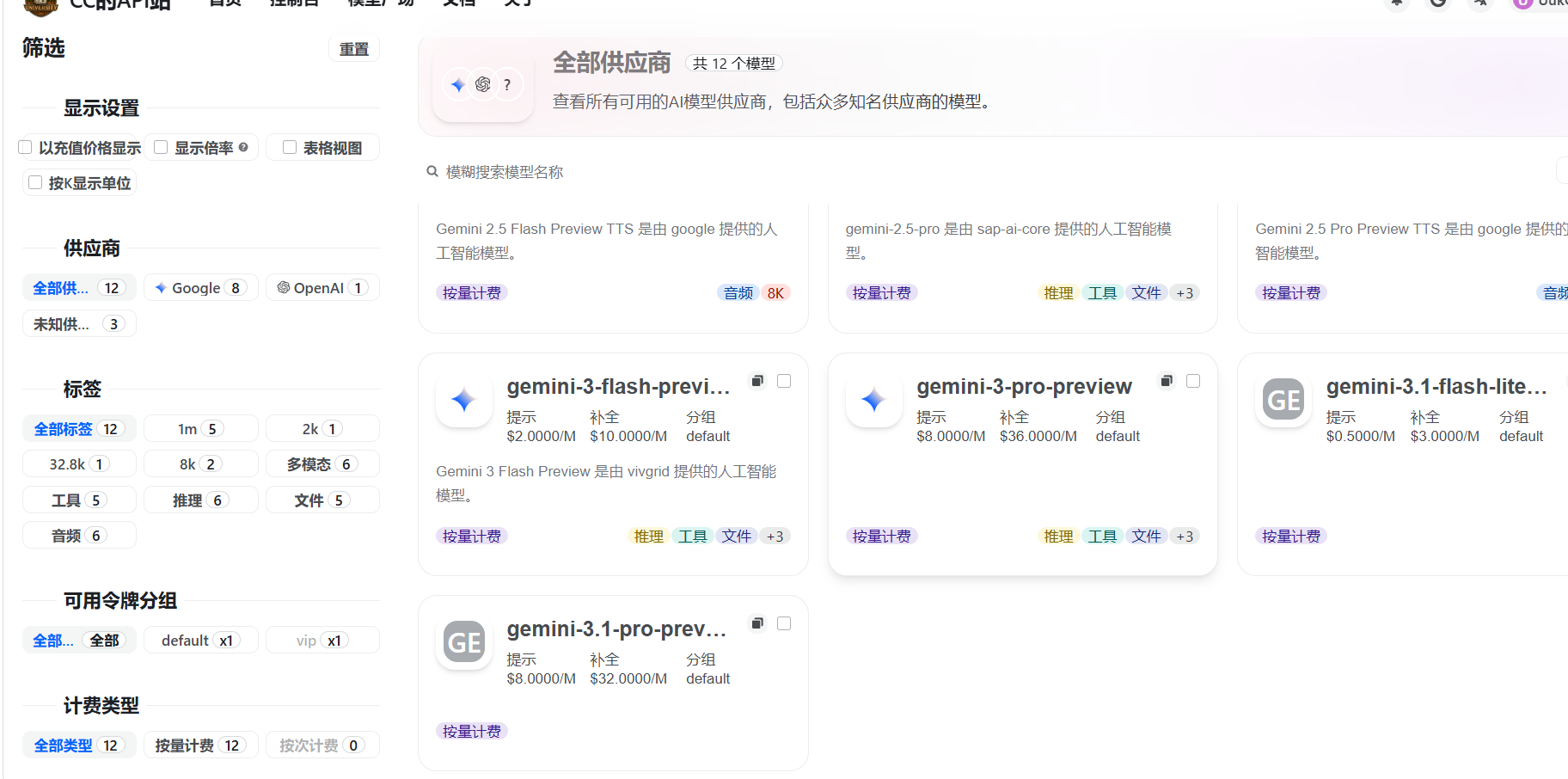This screenshot has width=1568, height=779.
Task: Select 全部 token group filter
Action: [x=79, y=641]
